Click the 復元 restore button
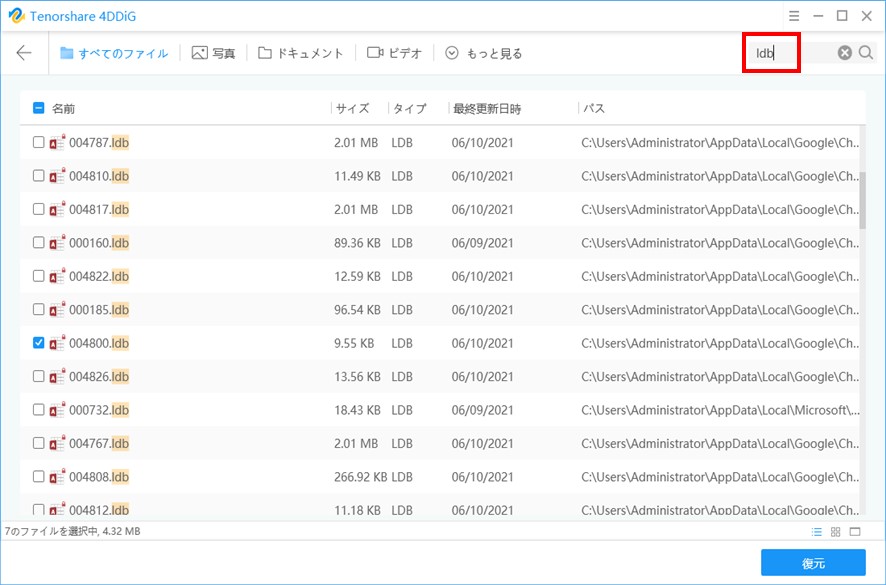Image resolution: width=886 pixels, height=585 pixels. (x=813, y=562)
